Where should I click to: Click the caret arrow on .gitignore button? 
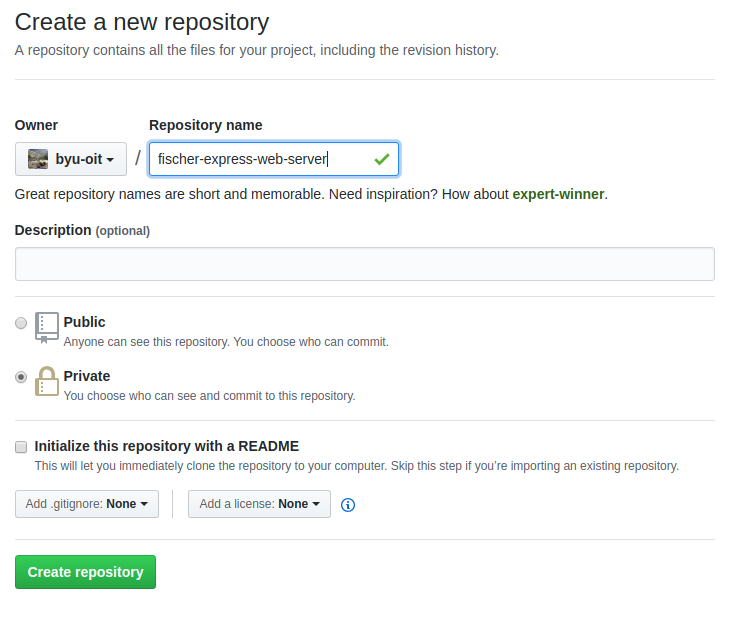click(144, 504)
